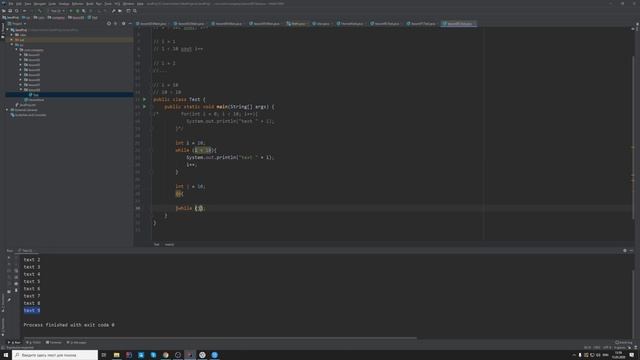
Task: Click Test breadcrumb below editor
Action: 156,244
